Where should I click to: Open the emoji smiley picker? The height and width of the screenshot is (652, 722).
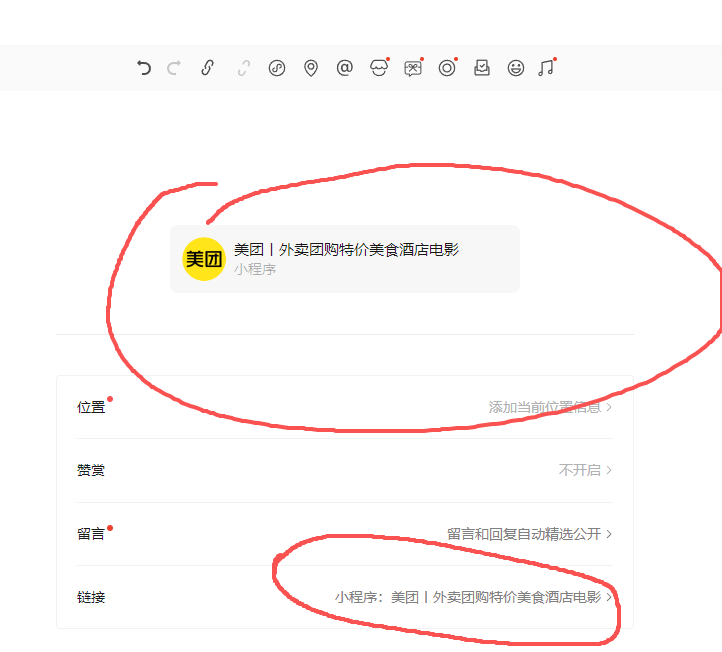(x=516, y=68)
